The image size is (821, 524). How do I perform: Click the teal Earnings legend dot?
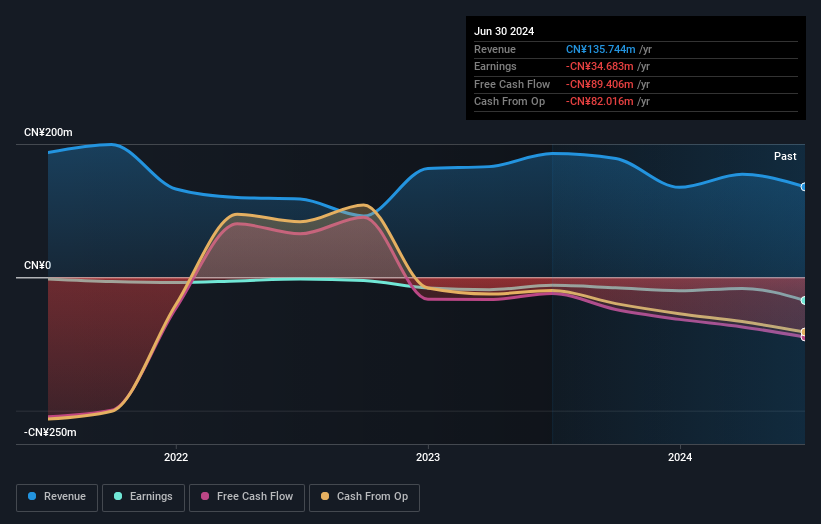(x=118, y=496)
